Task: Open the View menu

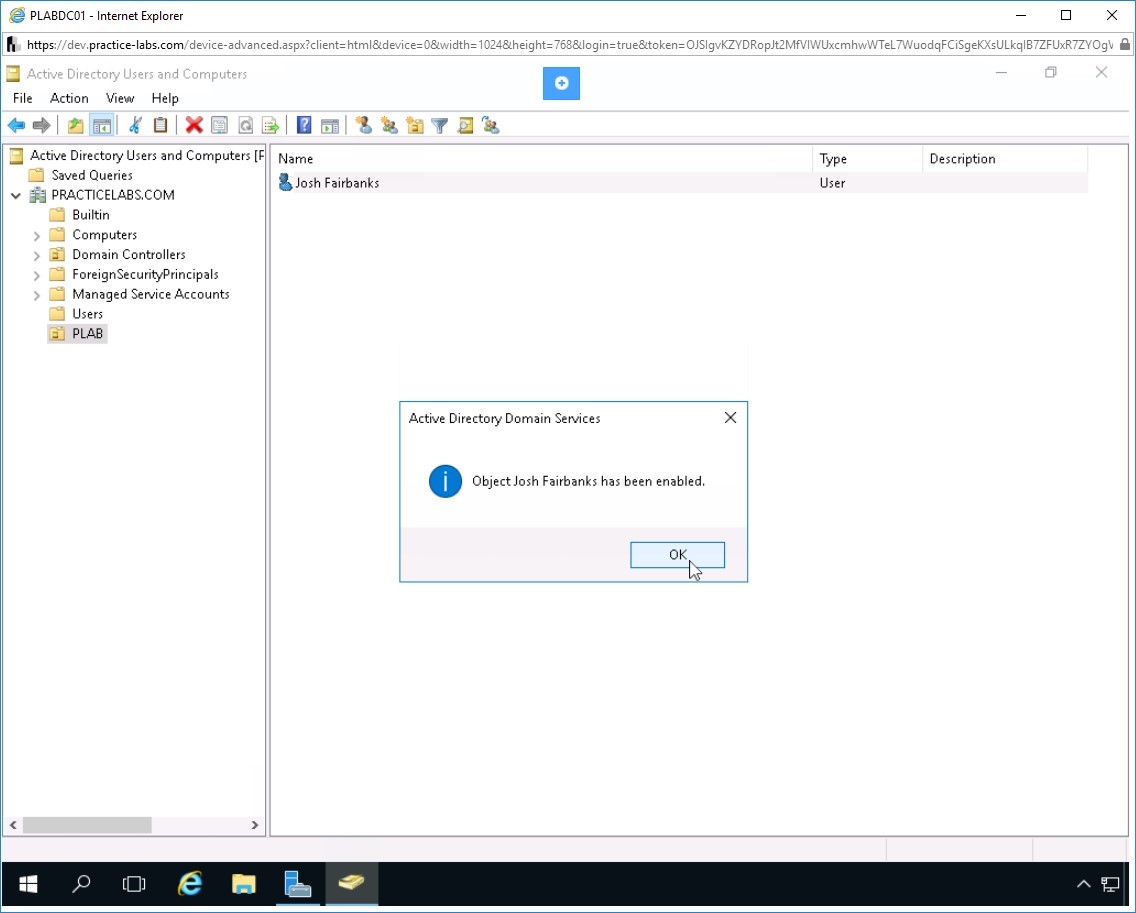Action: coord(120,98)
